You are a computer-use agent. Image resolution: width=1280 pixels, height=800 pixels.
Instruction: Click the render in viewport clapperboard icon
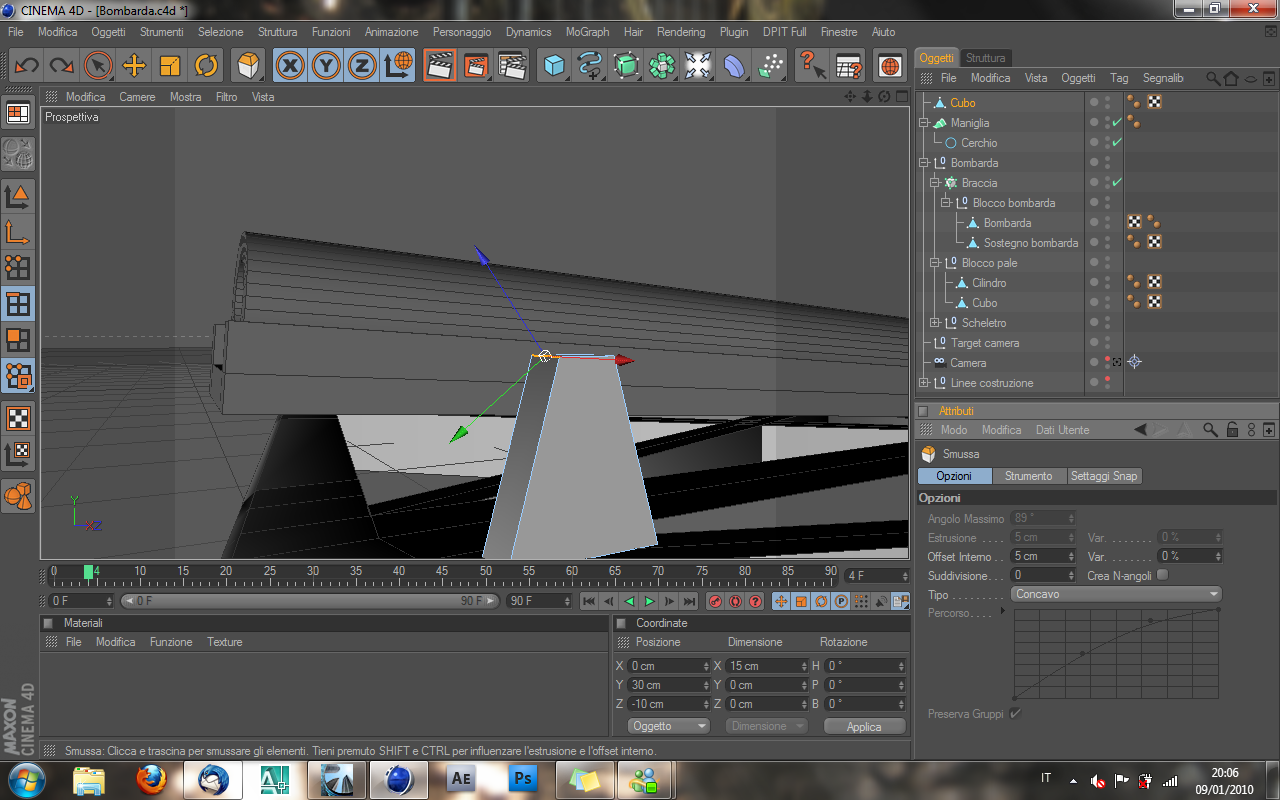439,66
